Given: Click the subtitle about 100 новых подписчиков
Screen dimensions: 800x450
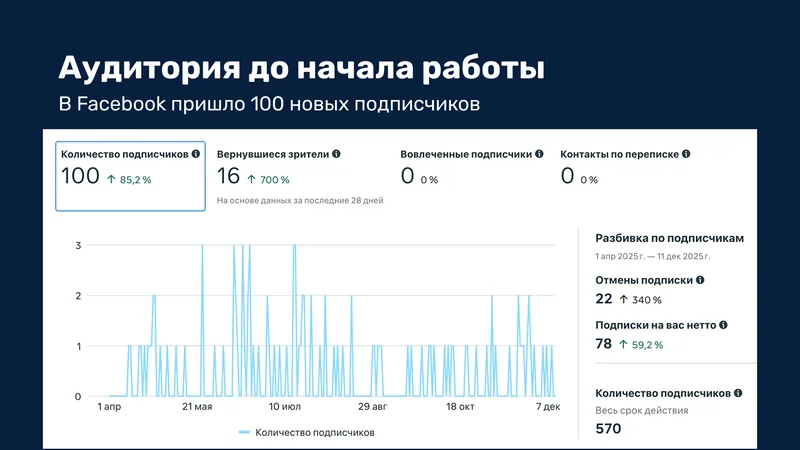Looking at the screenshot, I should (269, 104).
